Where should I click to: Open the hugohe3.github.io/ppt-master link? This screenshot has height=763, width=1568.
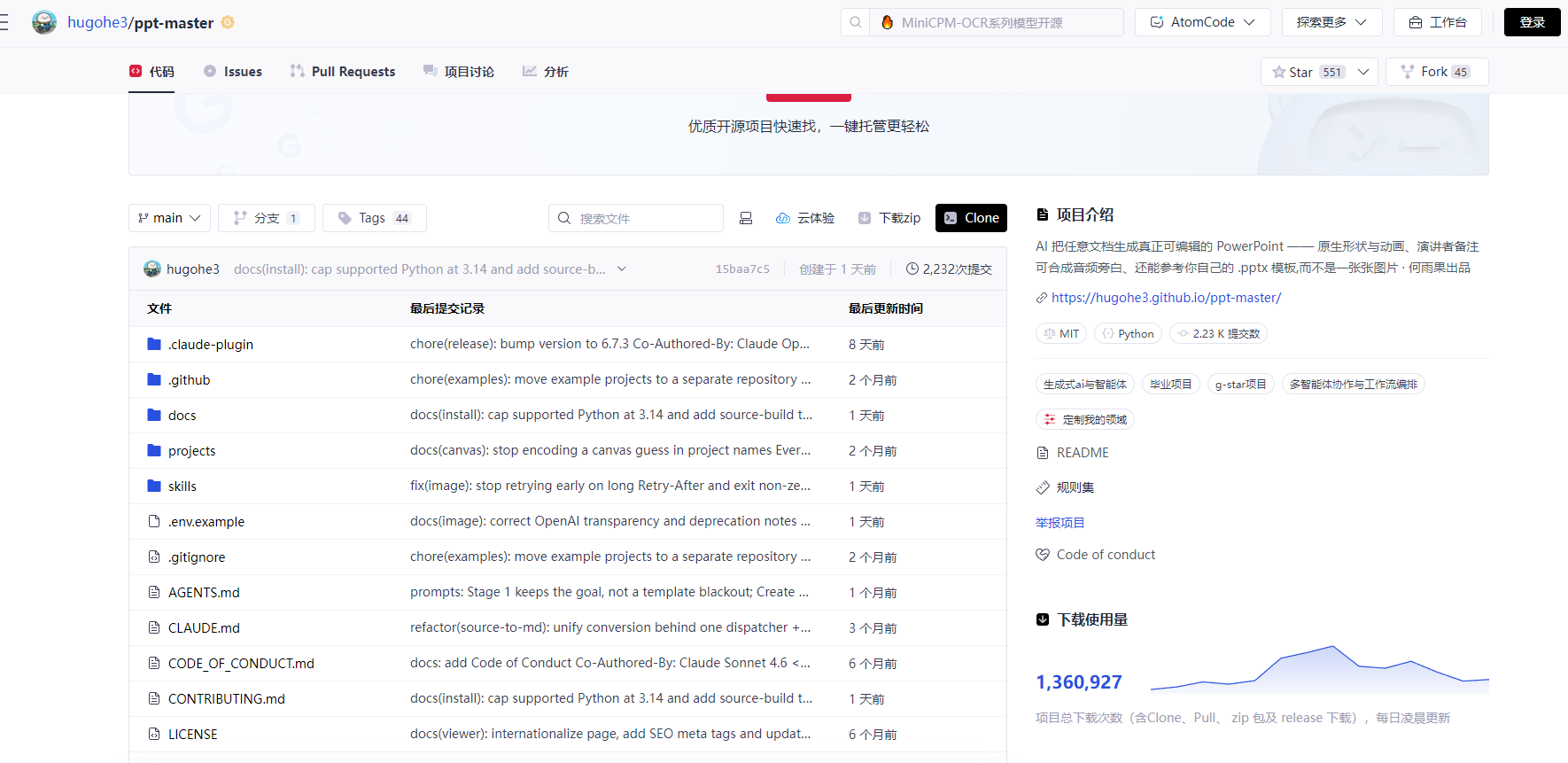point(1166,298)
